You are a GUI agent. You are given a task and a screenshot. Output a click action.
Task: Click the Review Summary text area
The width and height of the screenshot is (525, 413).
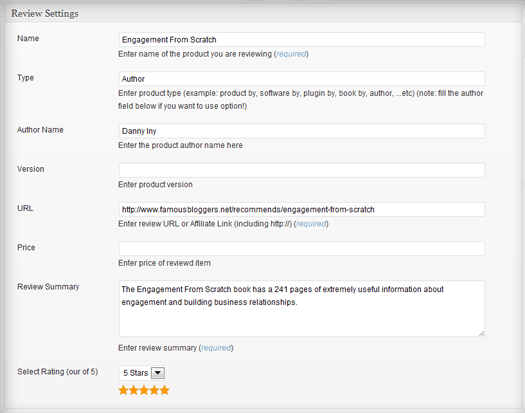[x=302, y=308]
